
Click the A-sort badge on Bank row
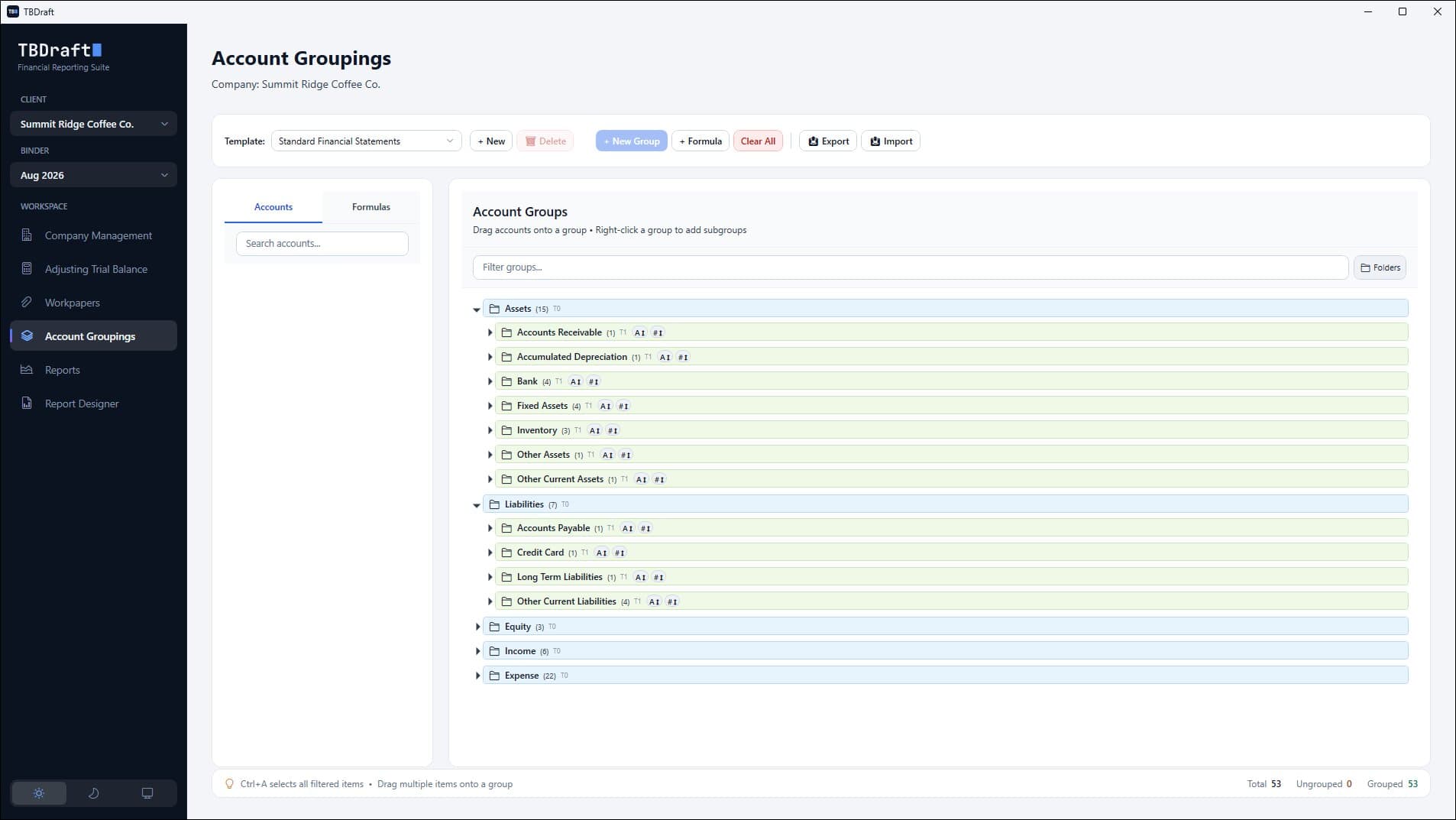(576, 381)
